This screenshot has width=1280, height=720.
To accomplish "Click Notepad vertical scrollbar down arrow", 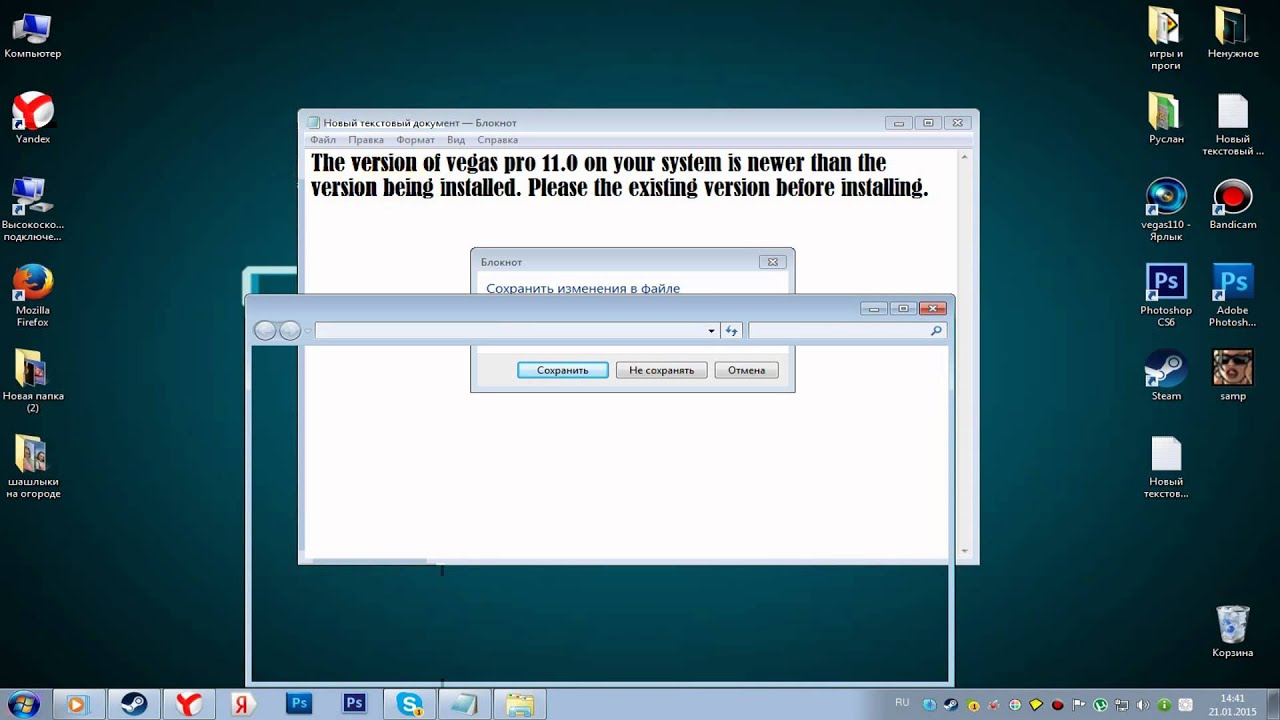I will click(964, 550).
